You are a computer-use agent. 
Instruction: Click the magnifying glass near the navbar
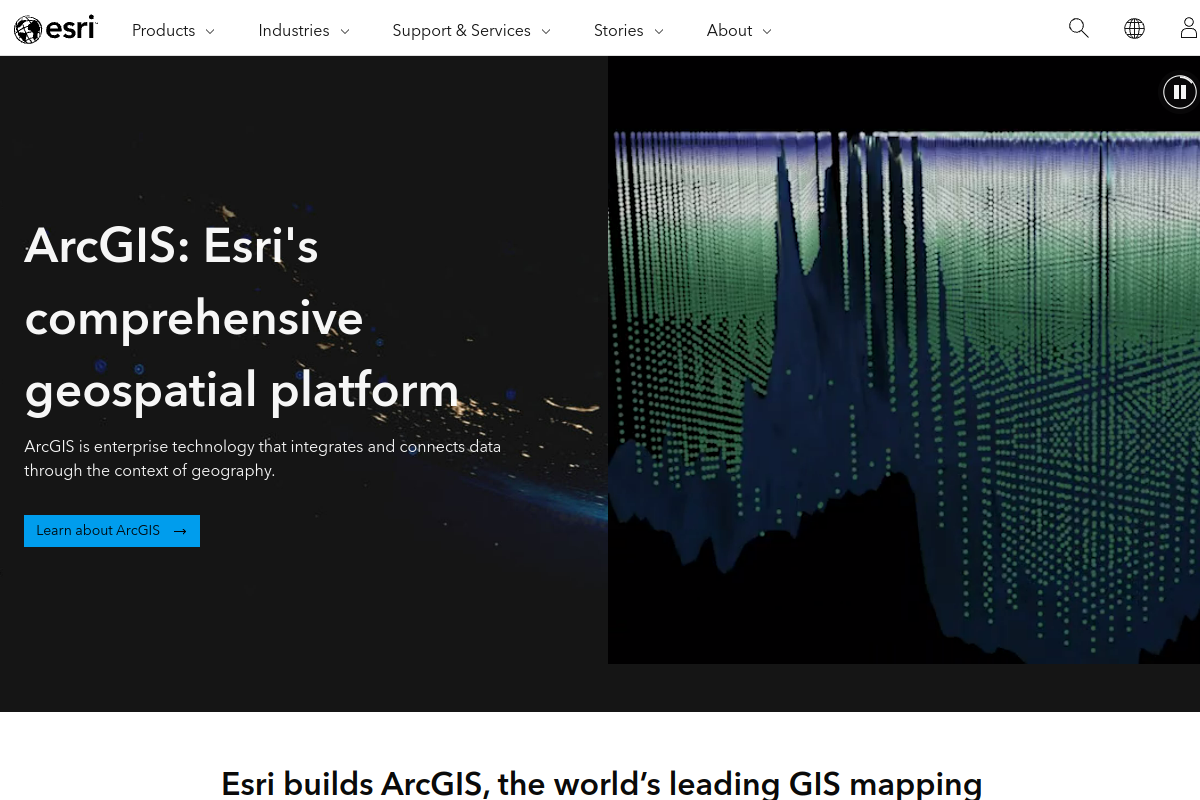point(1079,28)
